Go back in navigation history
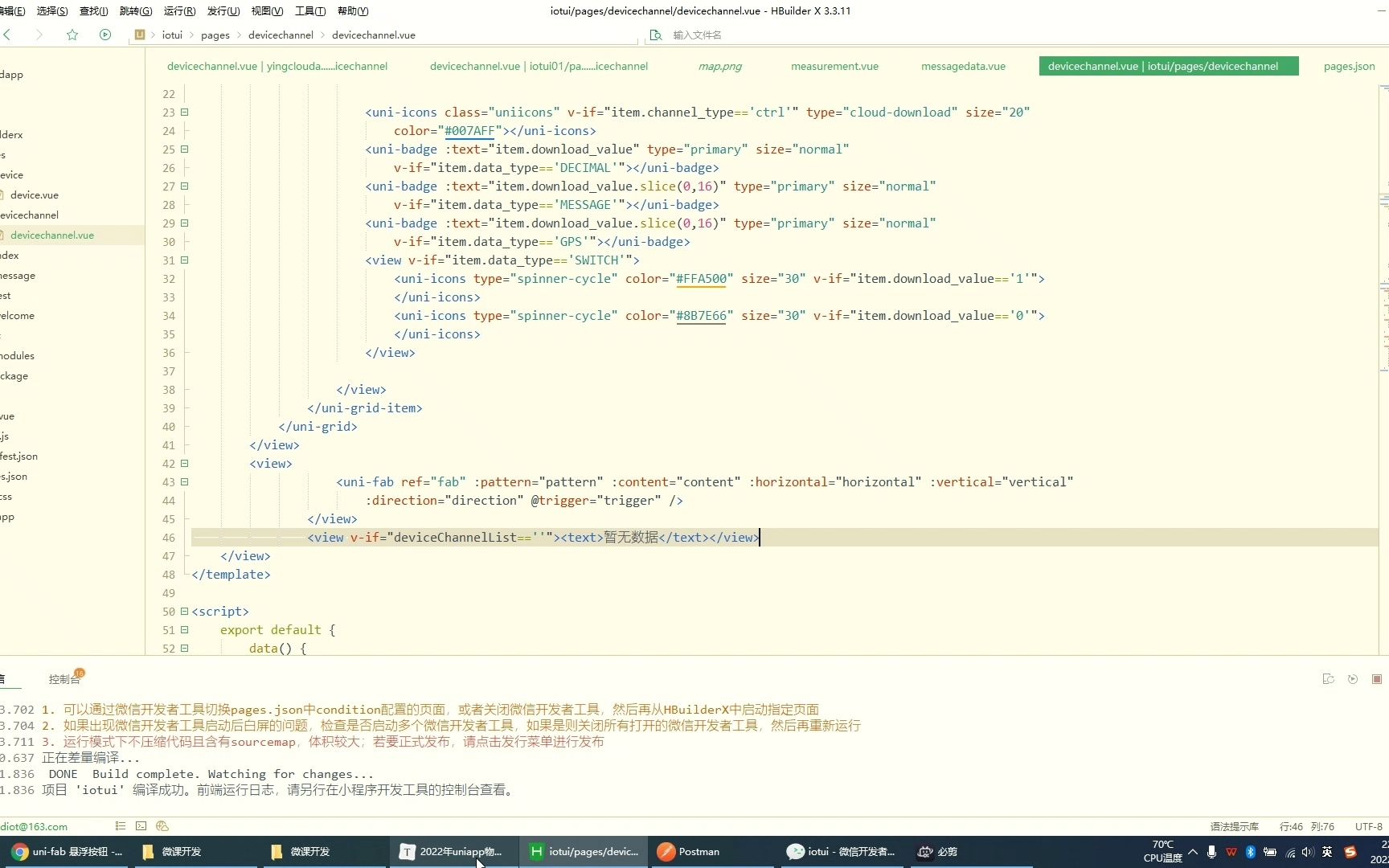 7,35
